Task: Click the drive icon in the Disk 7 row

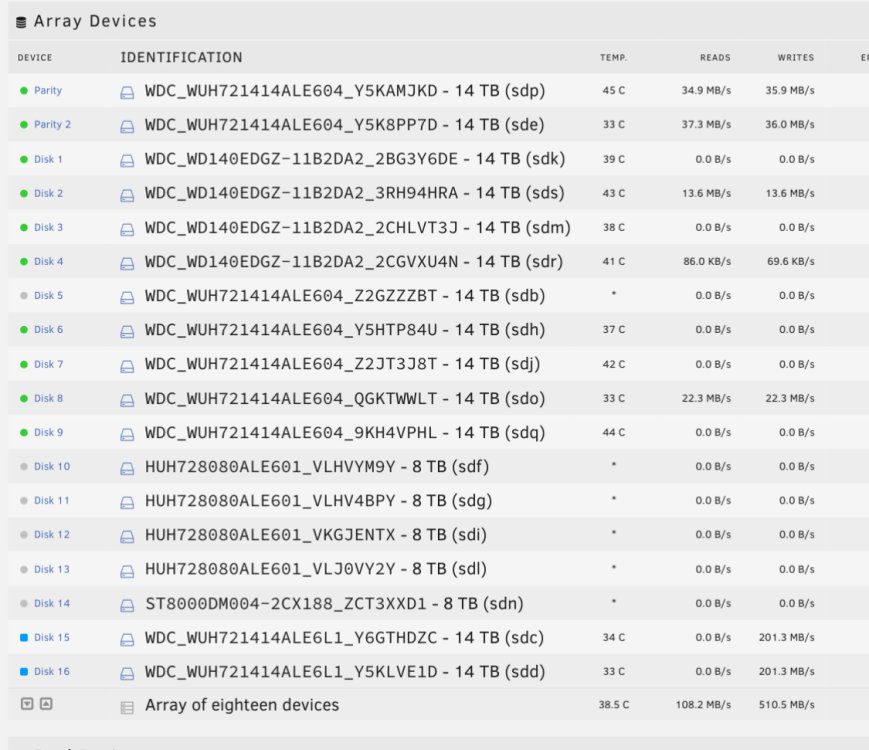Action: click(127, 366)
